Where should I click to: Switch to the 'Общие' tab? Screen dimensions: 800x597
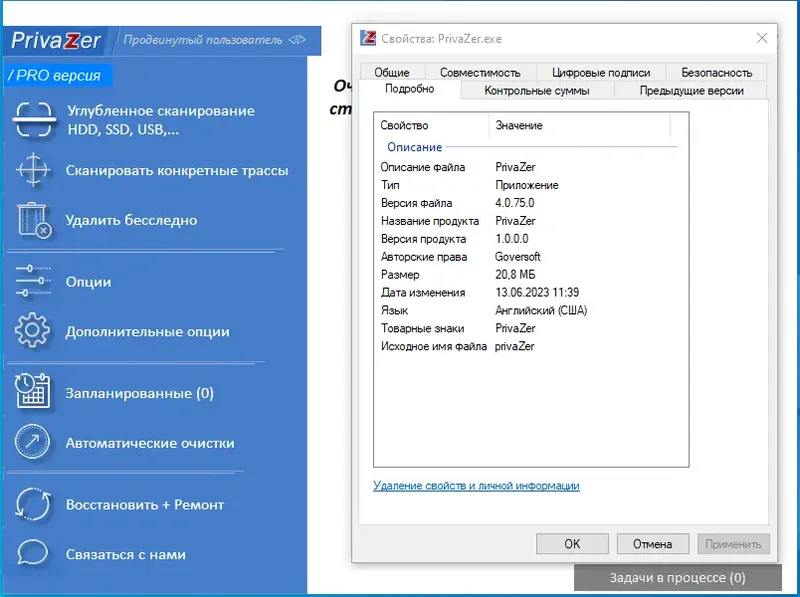pyautogui.click(x=392, y=71)
